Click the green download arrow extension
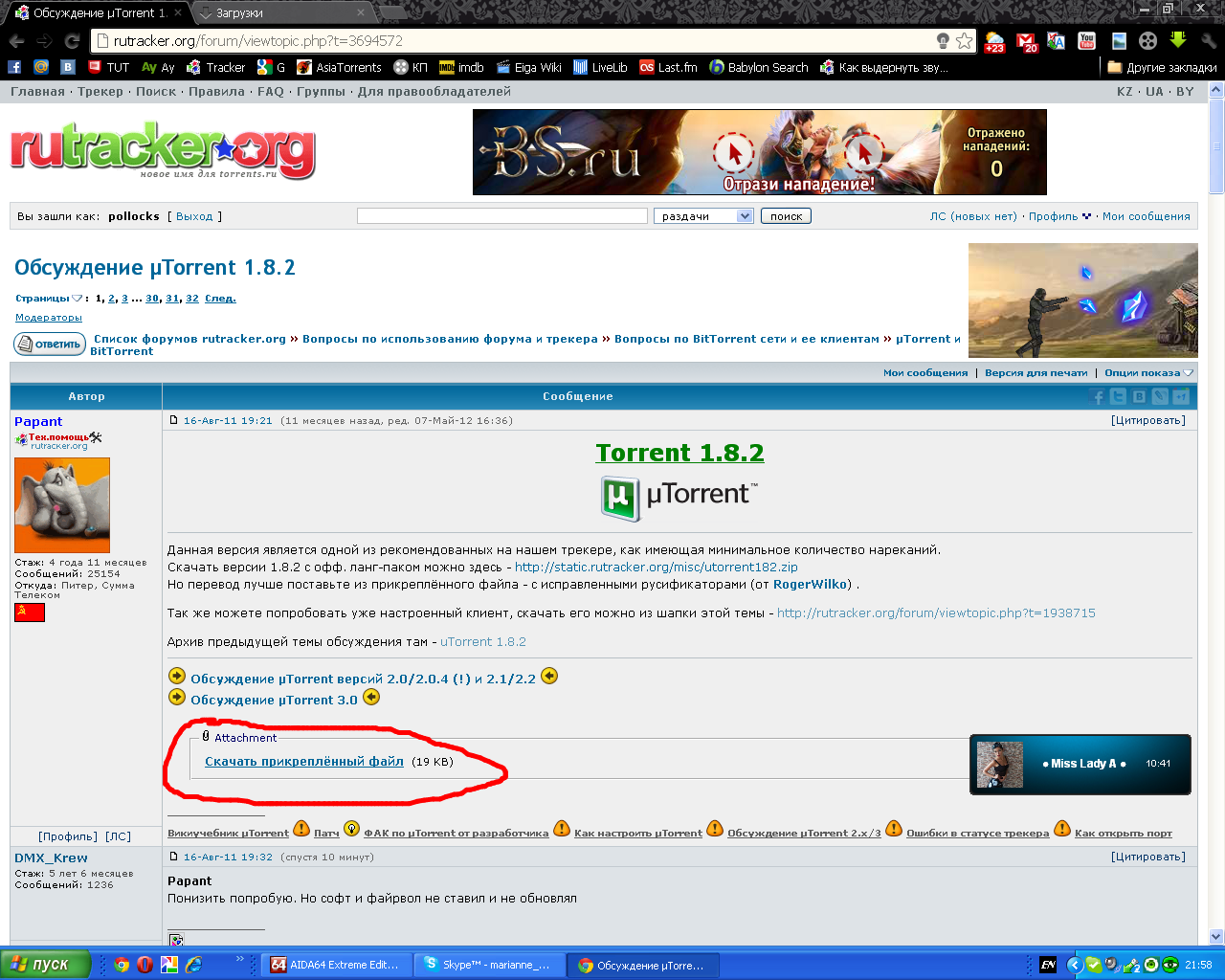 tap(1178, 40)
